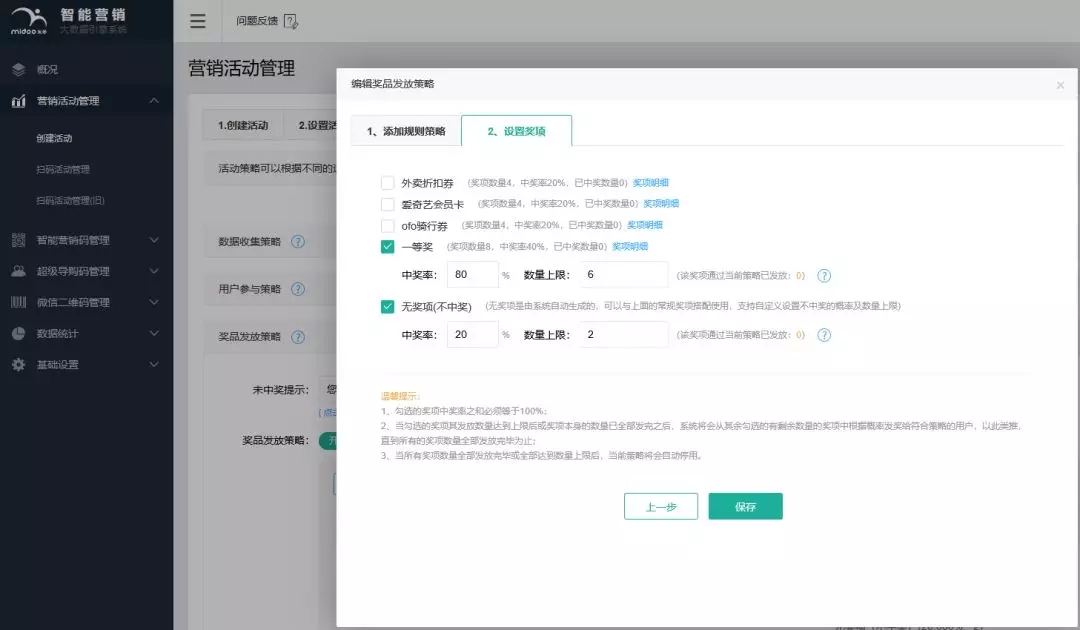
Task: Click the 数据统计 pie chart icon
Action: click(19, 333)
